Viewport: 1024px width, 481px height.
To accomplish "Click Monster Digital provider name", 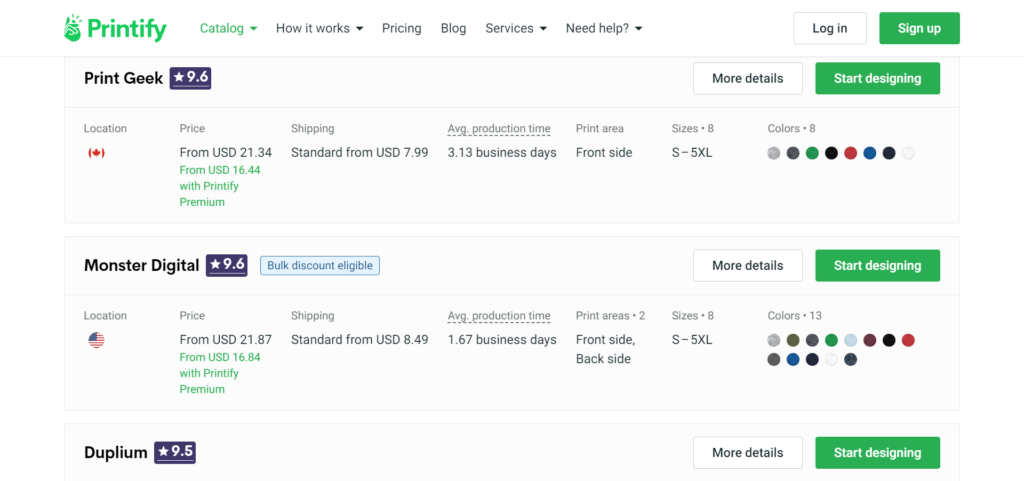I will (x=142, y=266).
